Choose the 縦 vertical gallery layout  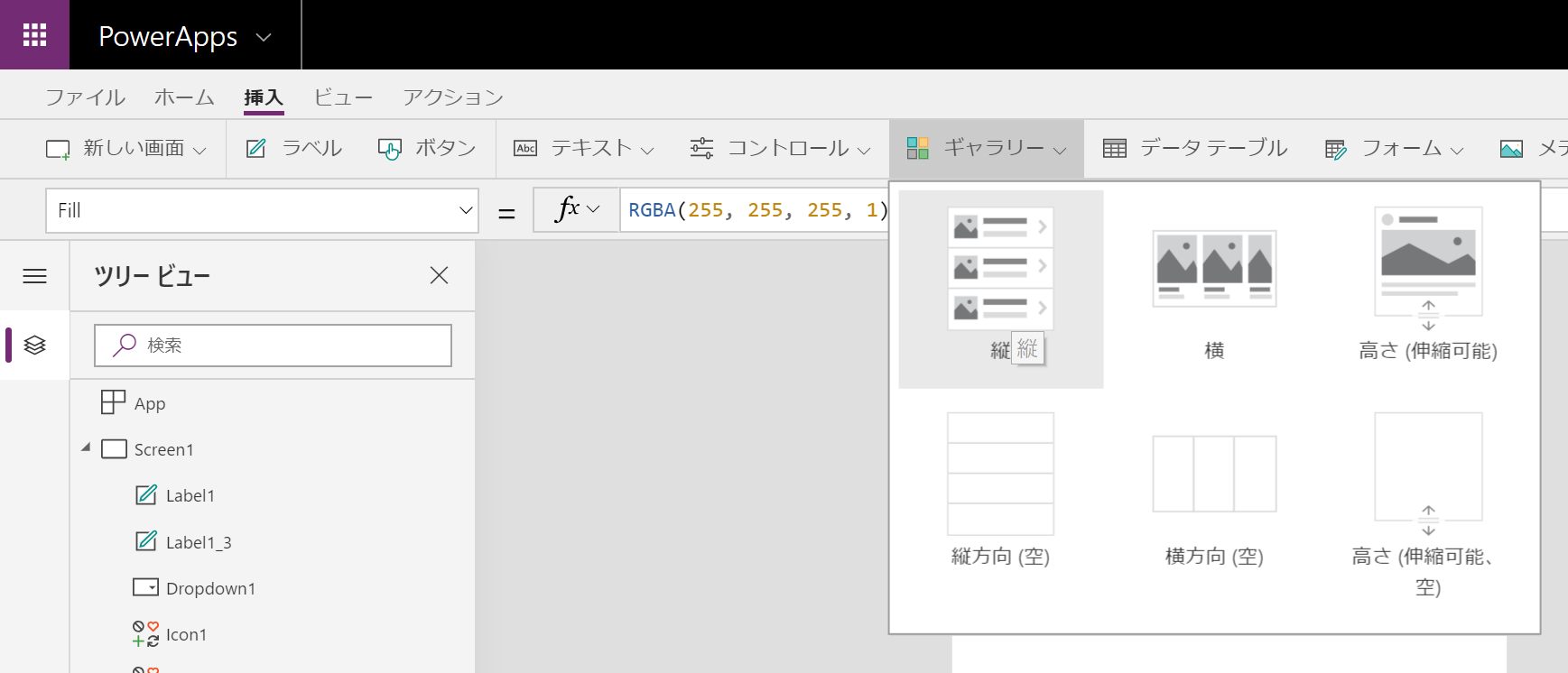(x=1000, y=289)
